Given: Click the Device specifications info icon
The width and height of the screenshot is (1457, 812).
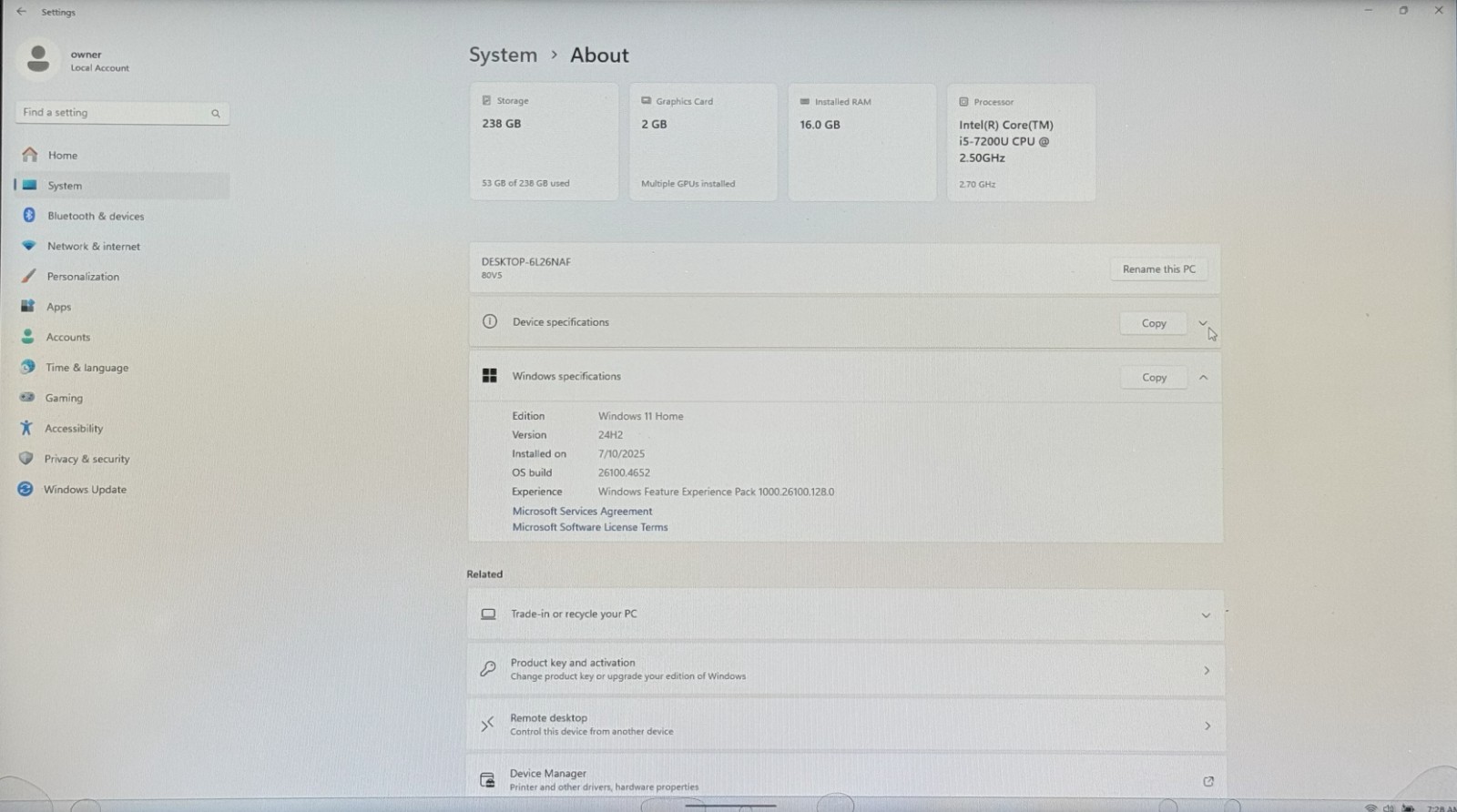Looking at the screenshot, I should (x=490, y=321).
